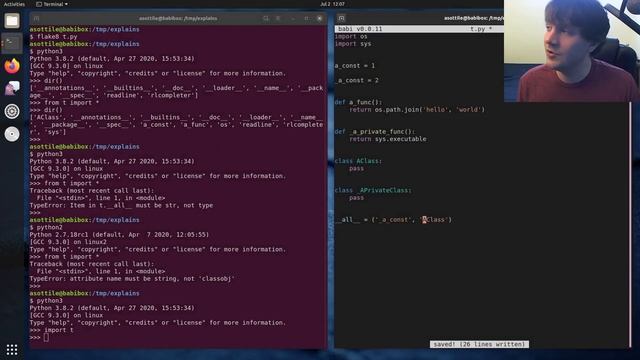This screenshot has width=640, height=360.
Task: Click the 'attribute name must be string' error line
Action: point(132,278)
